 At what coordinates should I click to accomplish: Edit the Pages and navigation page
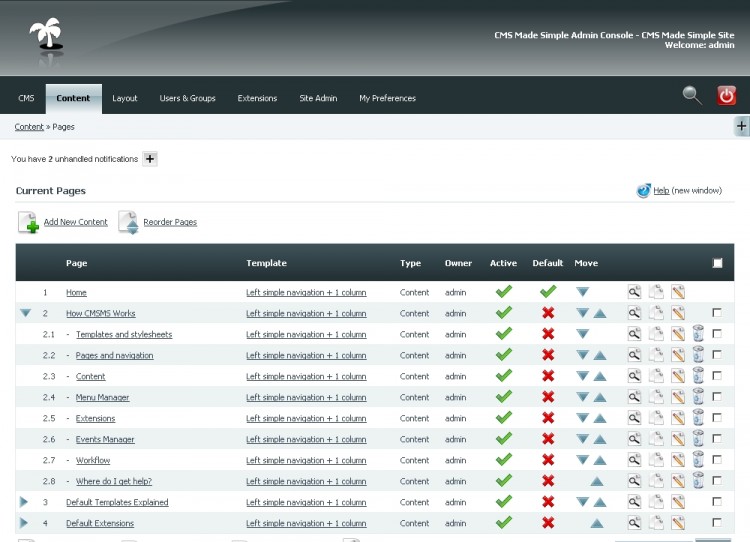678,355
